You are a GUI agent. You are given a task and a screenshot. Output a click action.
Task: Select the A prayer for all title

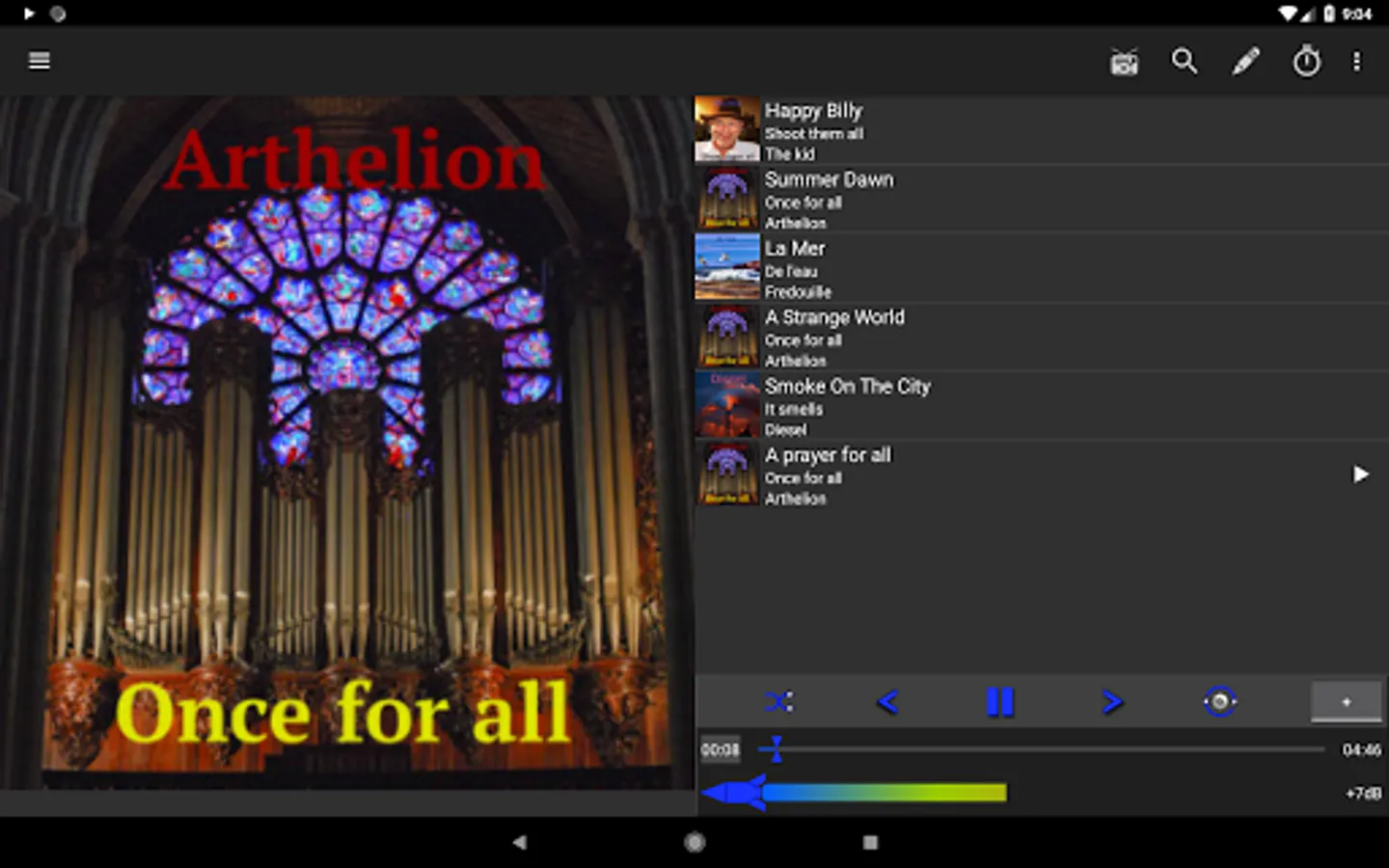(828, 455)
